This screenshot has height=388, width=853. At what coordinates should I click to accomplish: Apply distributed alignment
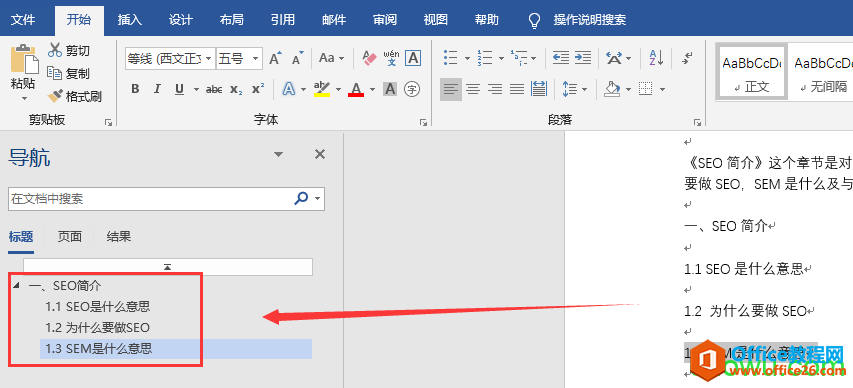click(x=539, y=89)
